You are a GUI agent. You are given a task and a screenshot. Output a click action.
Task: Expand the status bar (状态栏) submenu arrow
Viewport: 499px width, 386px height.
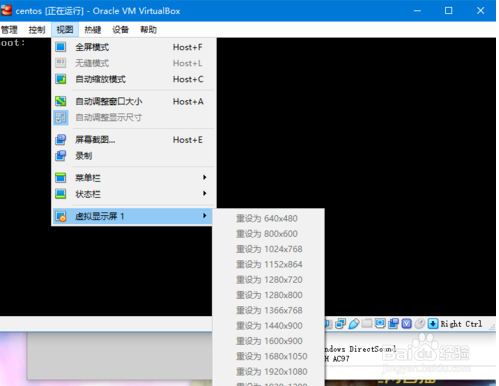(205, 193)
